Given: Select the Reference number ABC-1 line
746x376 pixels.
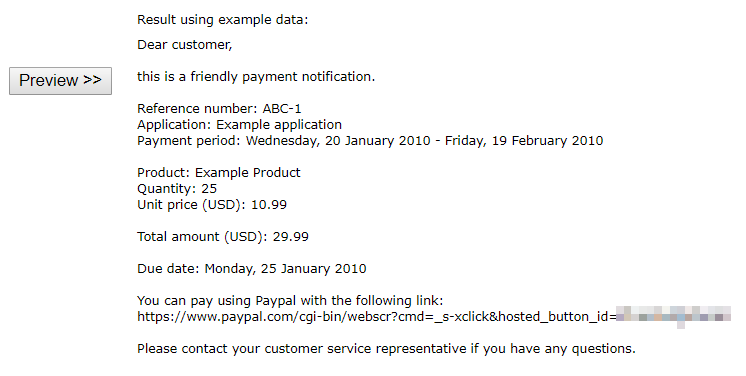Looking at the screenshot, I should click(x=219, y=109).
